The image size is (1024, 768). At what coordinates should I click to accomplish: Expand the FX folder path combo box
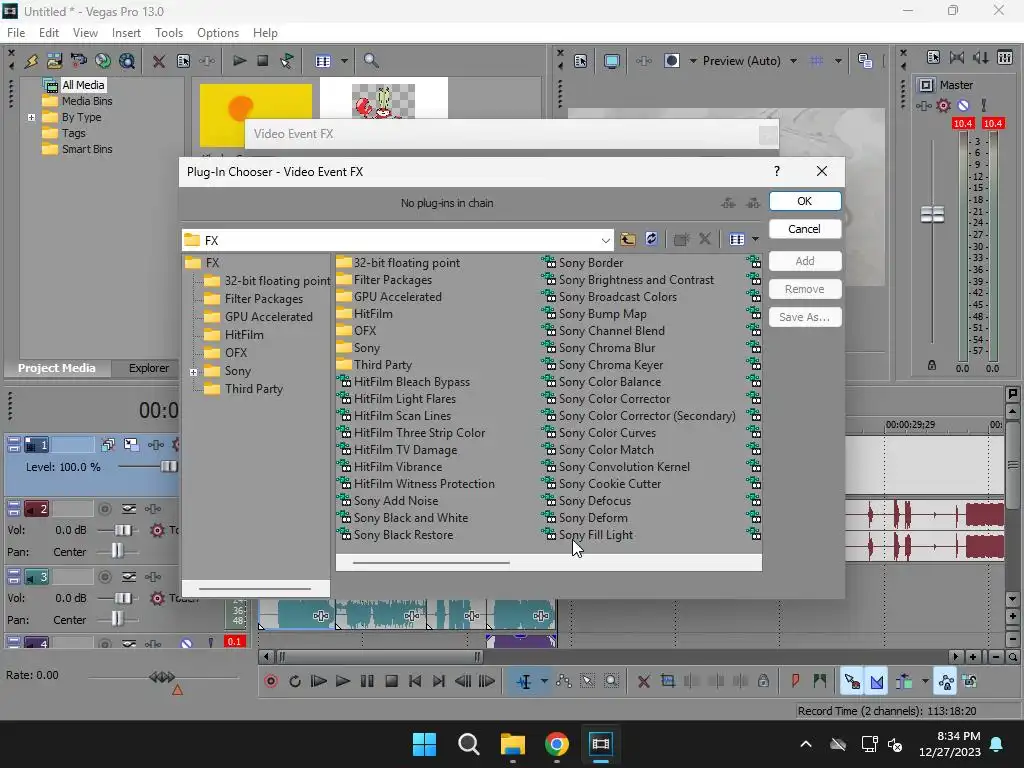click(605, 240)
